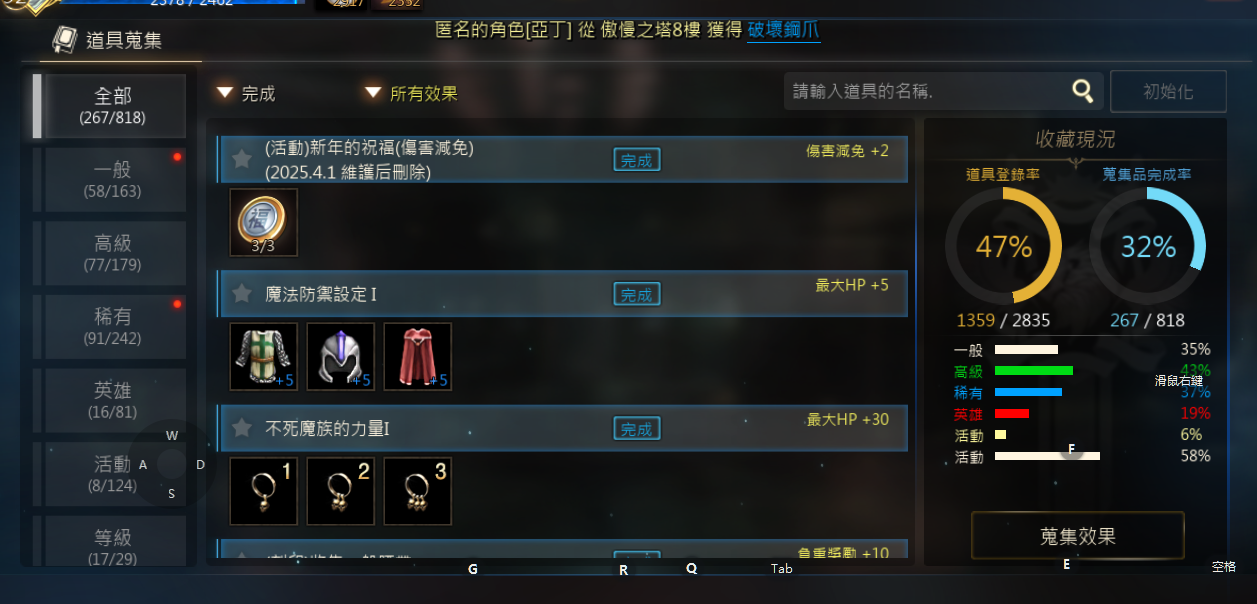Open the 完成 filter dropdown

[x=246, y=93]
